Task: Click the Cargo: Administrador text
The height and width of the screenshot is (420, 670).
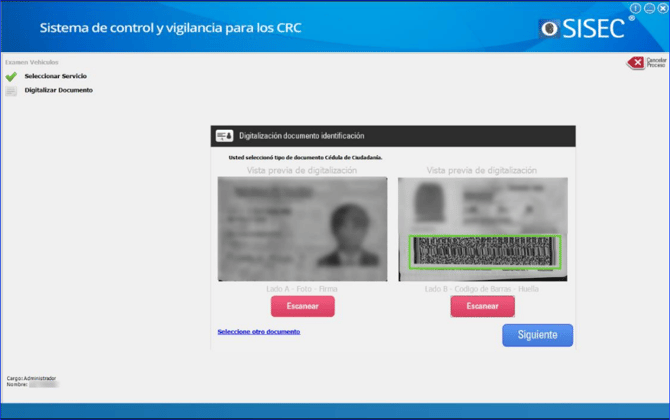Action: coord(31,378)
